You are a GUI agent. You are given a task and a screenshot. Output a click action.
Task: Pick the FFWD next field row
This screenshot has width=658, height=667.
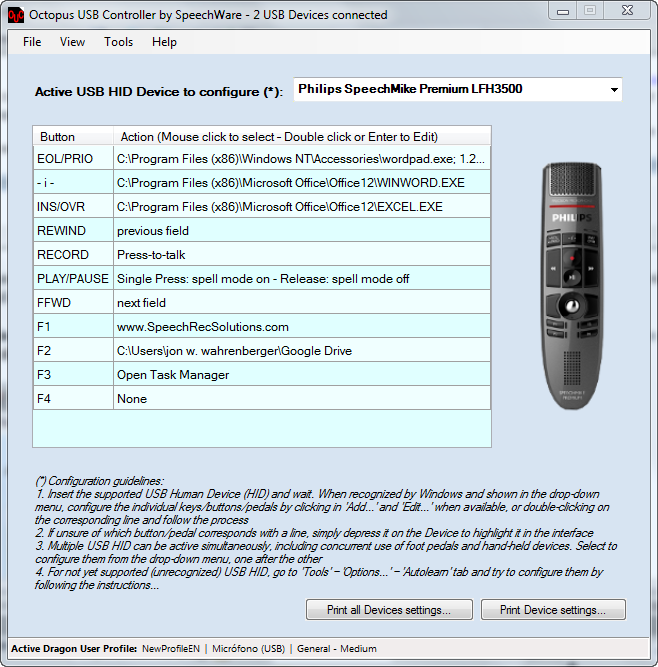[300, 303]
